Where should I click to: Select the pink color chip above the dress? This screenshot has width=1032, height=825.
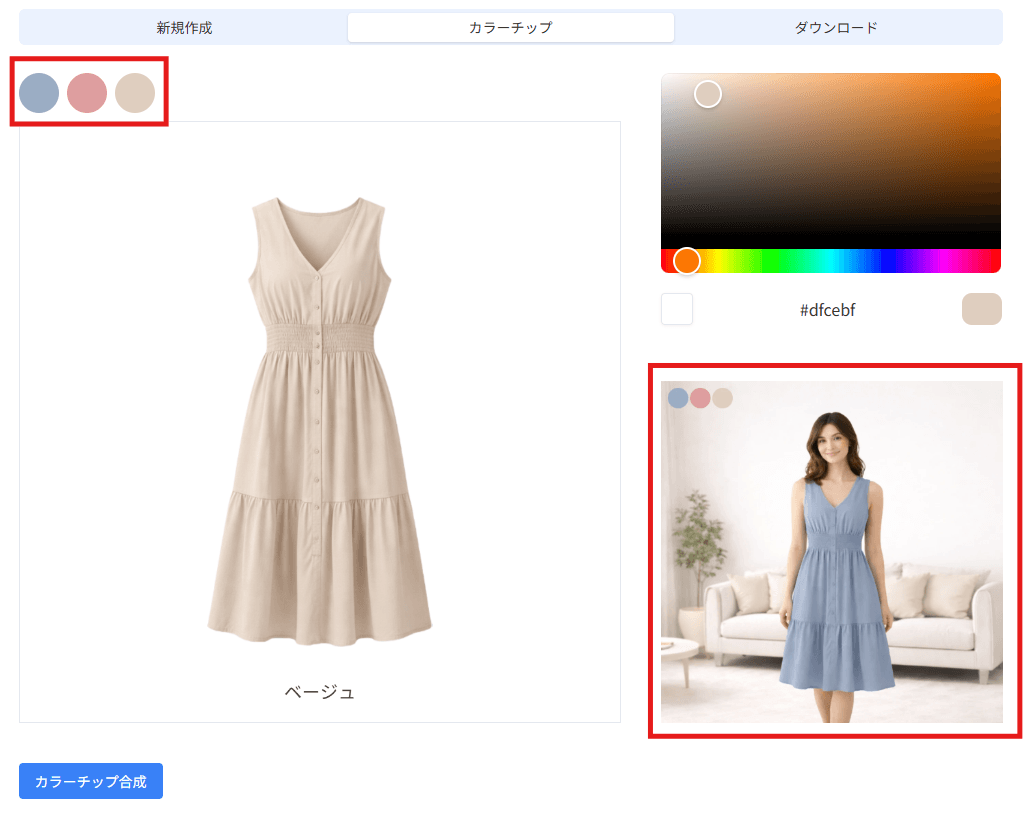[x=87, y=93]
